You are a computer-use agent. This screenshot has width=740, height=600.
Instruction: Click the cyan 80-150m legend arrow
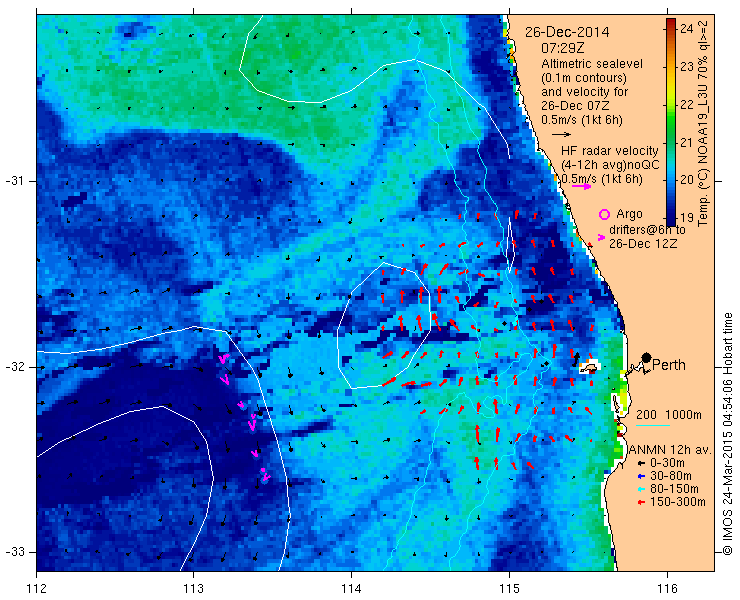(640, 490)
